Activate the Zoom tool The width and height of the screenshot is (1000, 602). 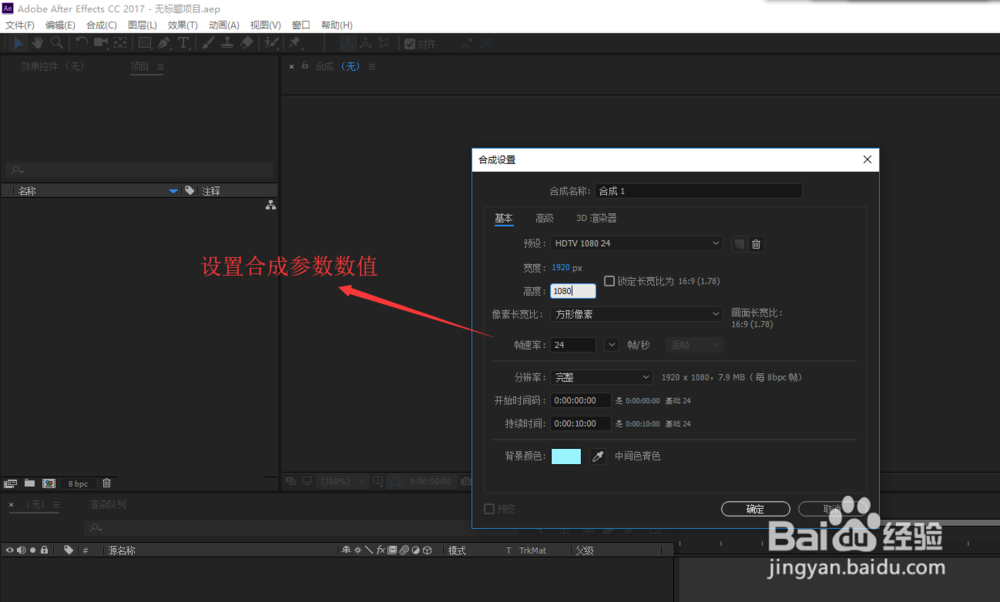pyautogui.click(x=55, y=43)
